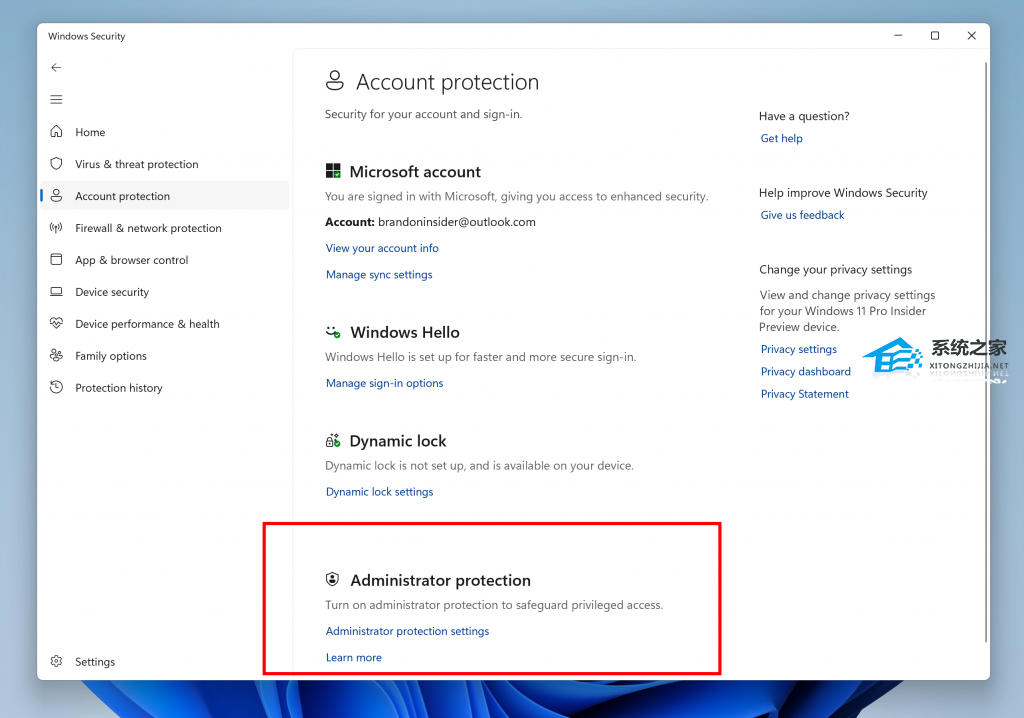Screen dimensions: 1024x718
Task: Go to Protection history page
Action: [118, 388]
